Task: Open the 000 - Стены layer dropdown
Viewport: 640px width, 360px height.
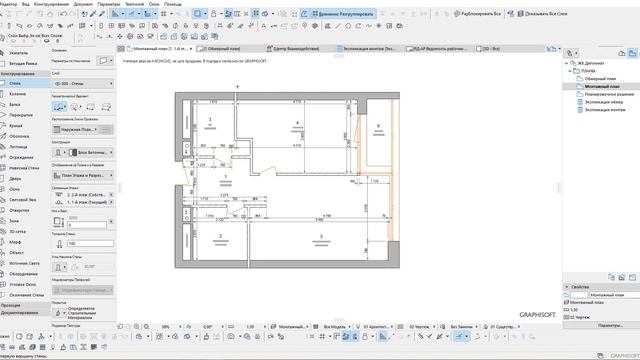Action: point(83,84)
